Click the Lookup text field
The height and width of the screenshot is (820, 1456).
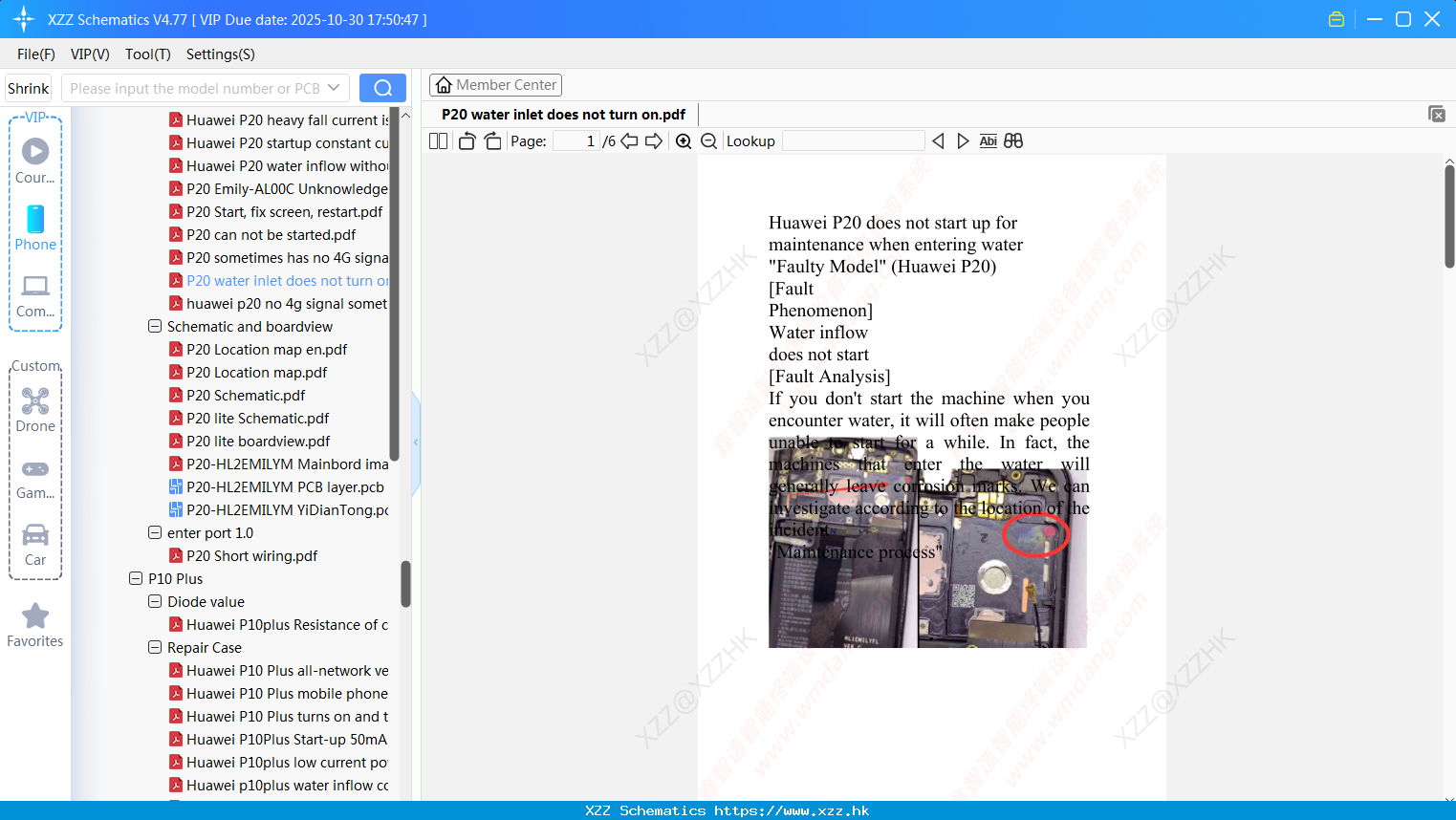point(853,140)
